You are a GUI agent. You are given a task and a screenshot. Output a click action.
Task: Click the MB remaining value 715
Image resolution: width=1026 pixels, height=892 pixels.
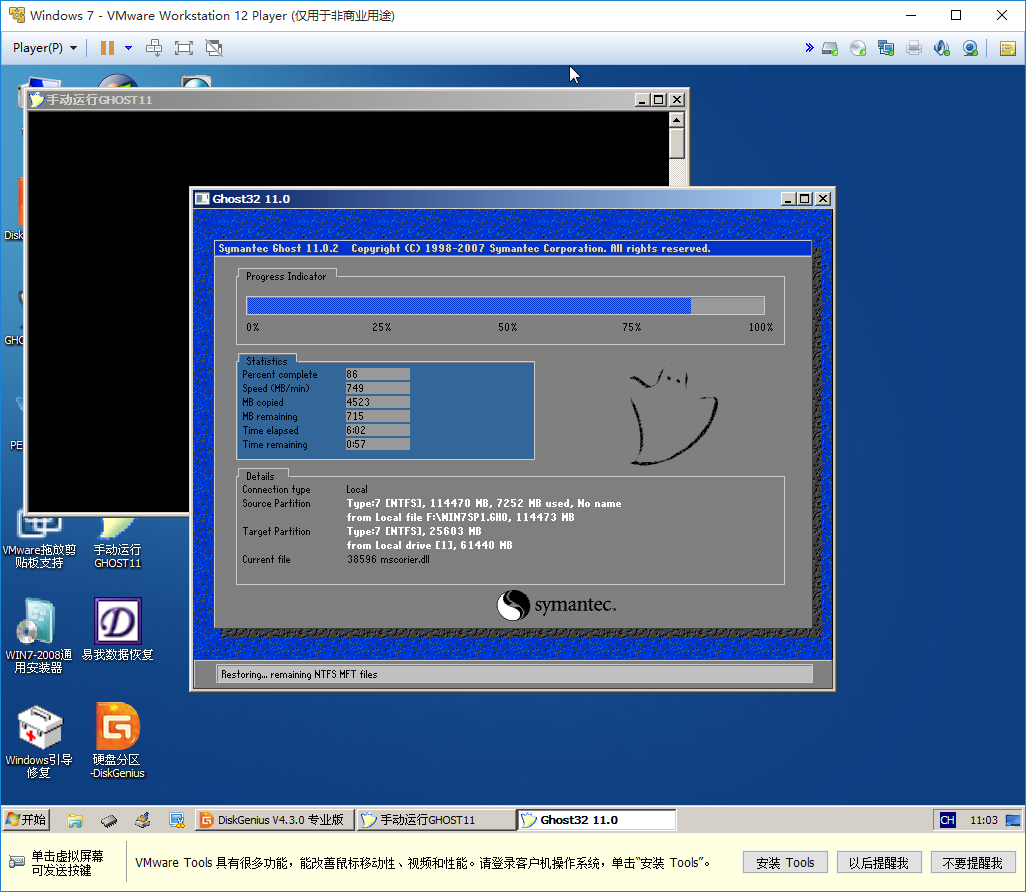(378, 416)
